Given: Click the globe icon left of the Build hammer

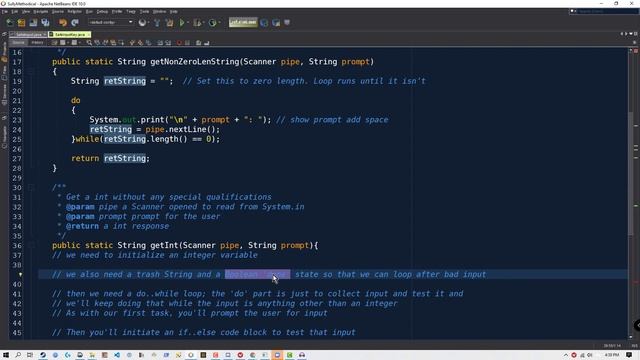Looking at the screenshot, I should 142,22.
